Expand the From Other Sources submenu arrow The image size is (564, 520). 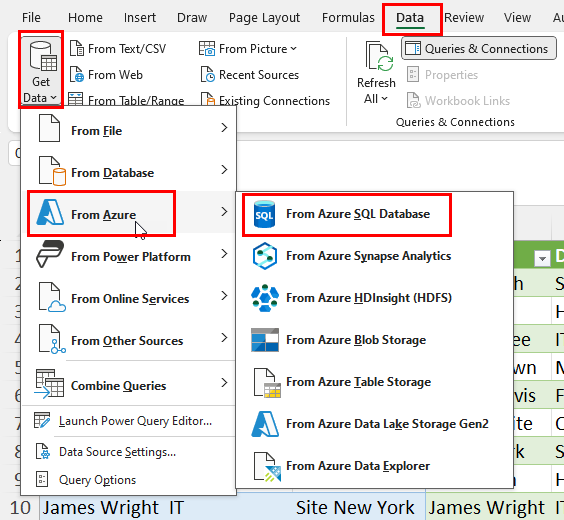click(224, 338)
